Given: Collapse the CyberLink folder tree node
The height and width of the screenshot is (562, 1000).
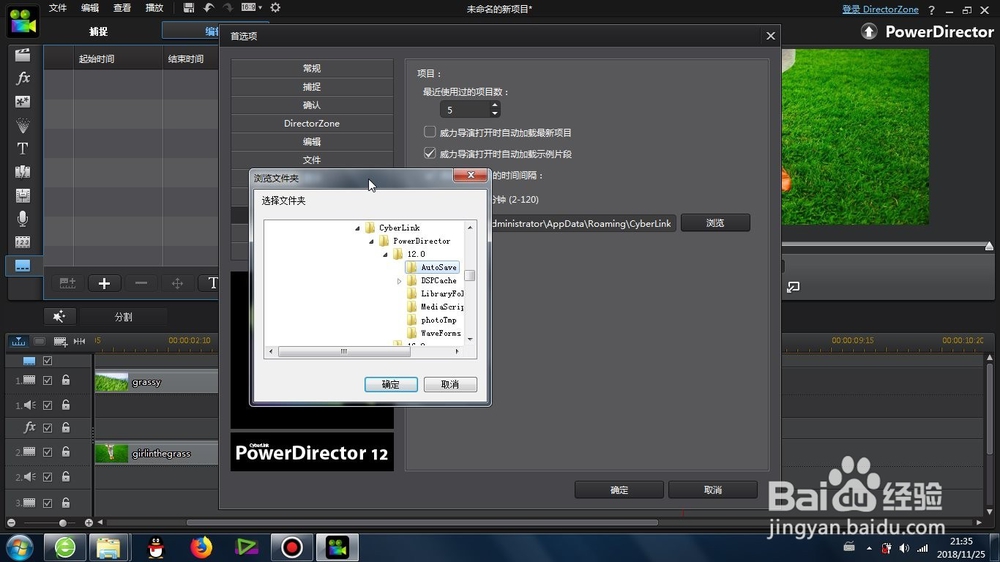Looking at the screenshot, I should pyautogui.click(x=357, y=228).
